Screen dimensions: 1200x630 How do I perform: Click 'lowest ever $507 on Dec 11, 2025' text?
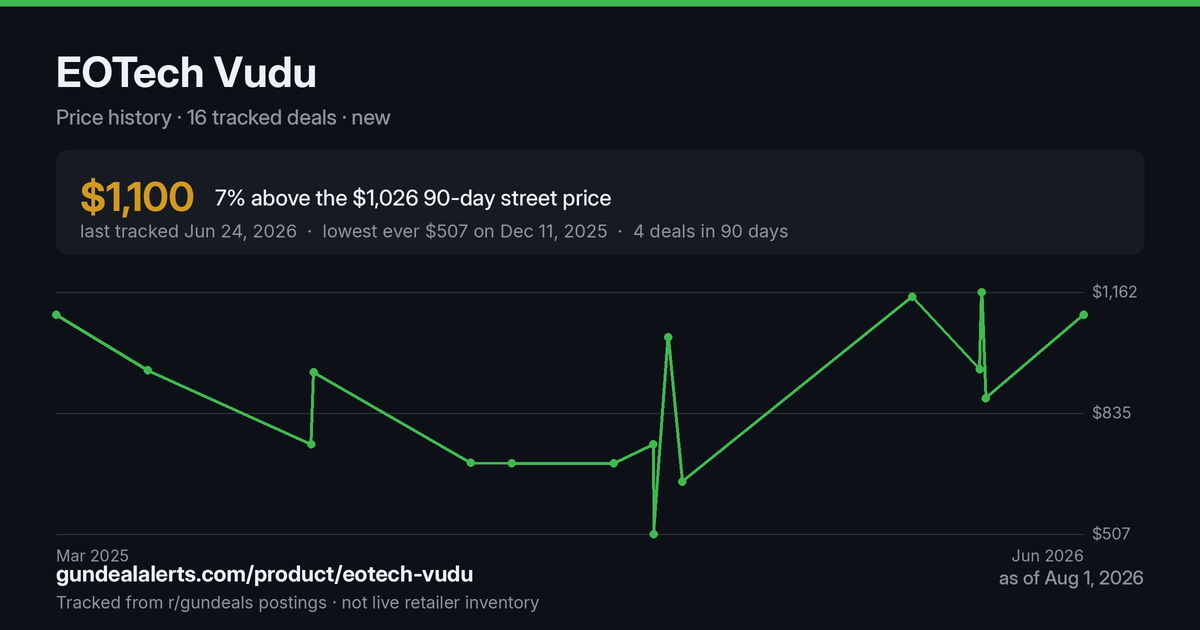465,231
